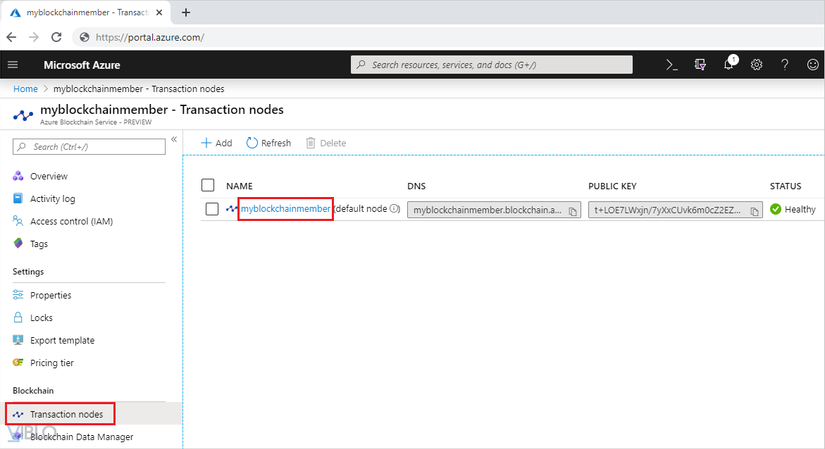Viewport: 825px width, 449px height.
Task: Open the Directory and subscription filter icon
Action: (x=700, y=65)
